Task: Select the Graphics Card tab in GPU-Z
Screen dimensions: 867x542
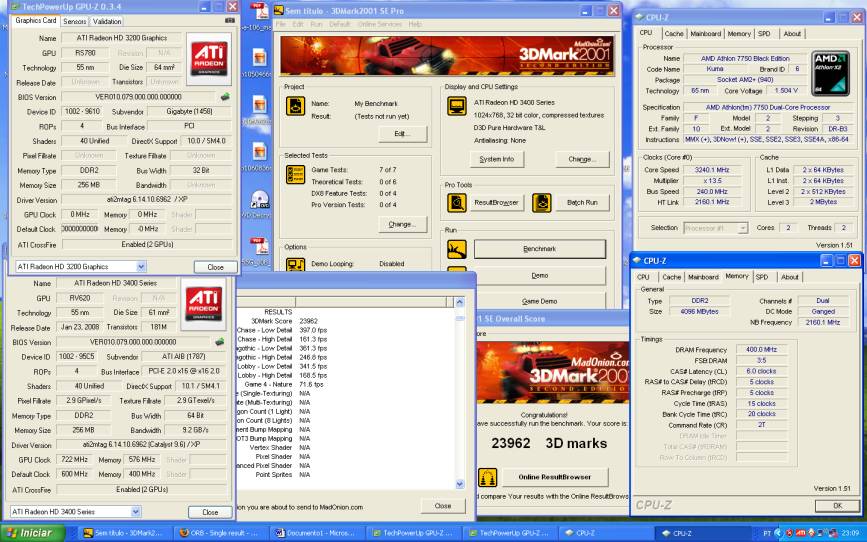Action: tap(35, 20)
